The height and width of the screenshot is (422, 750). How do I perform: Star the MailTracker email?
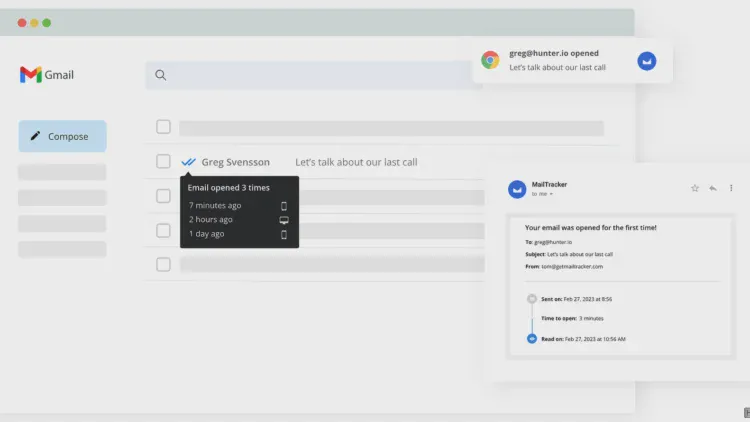pos(695,188)
